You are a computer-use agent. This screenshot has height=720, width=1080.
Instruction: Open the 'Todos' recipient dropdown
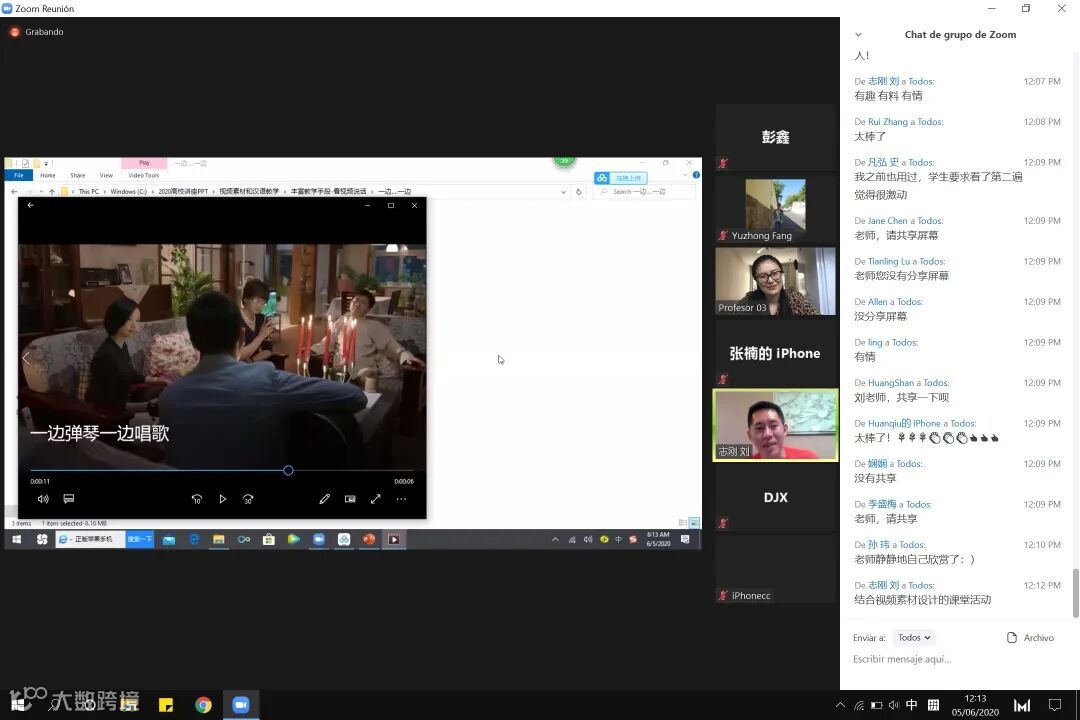click(914, 637)
